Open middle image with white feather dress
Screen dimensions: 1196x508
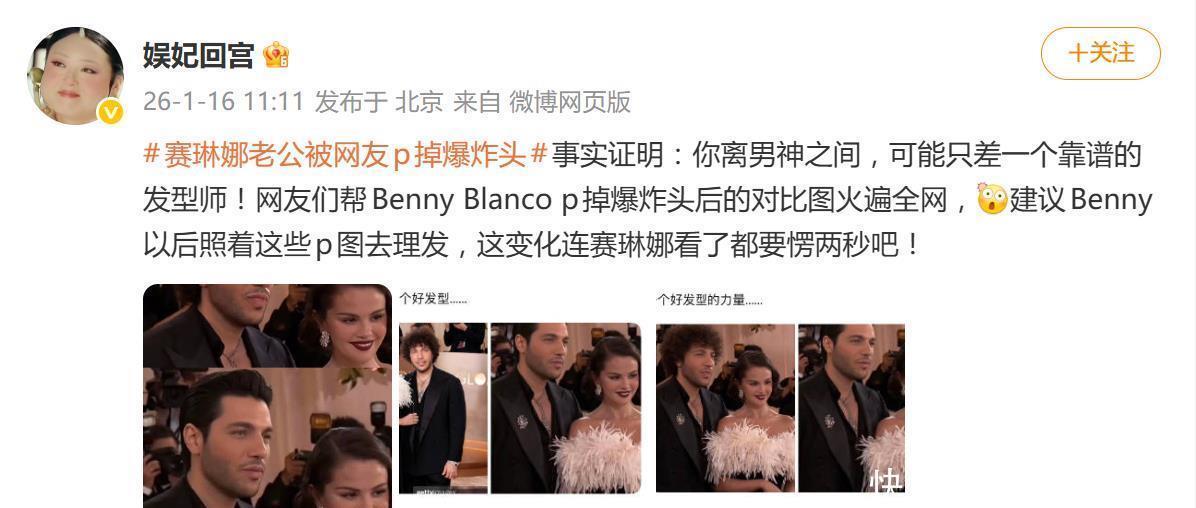coord(565,408)
